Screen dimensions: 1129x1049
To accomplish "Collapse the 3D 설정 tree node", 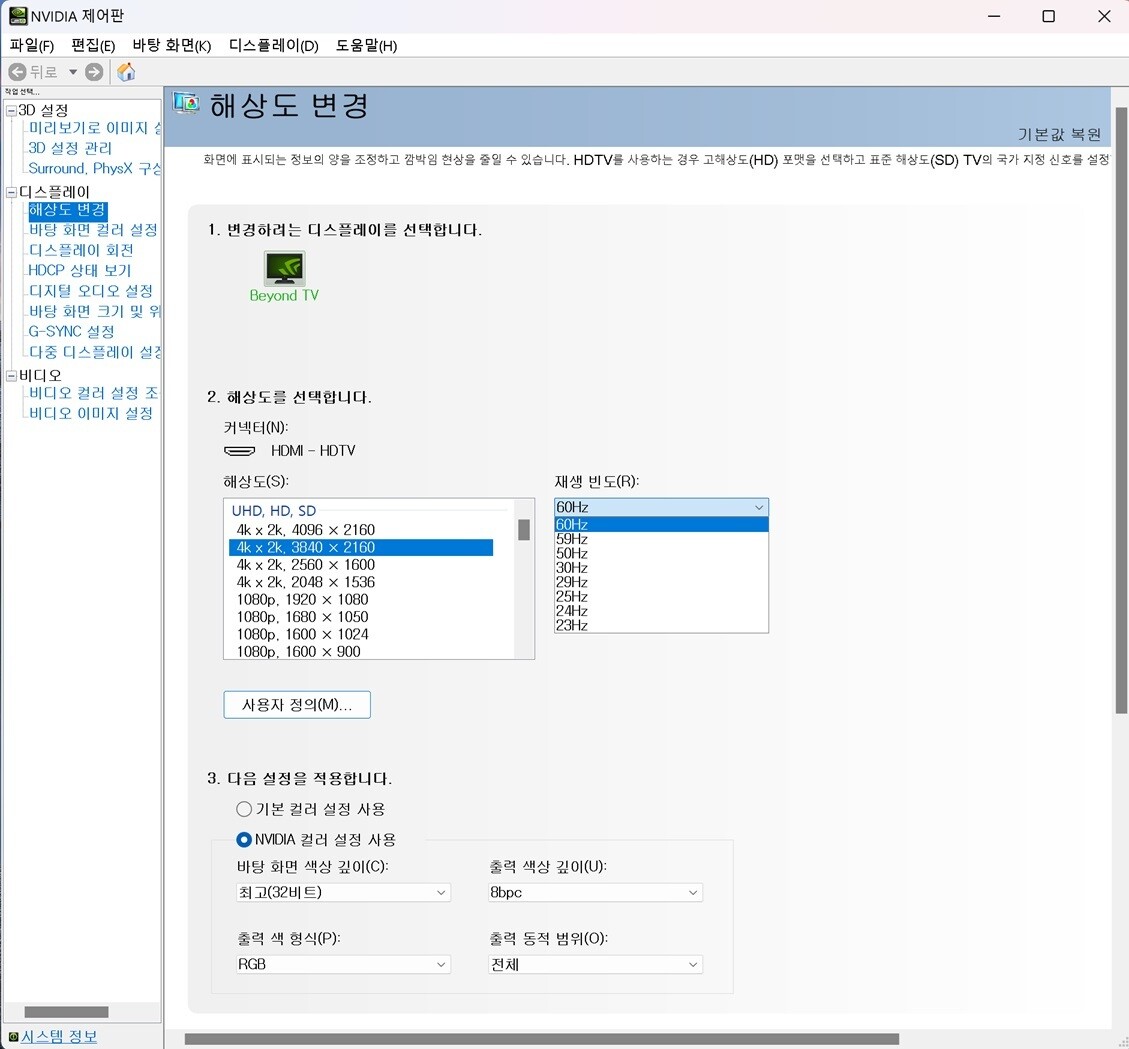I will tap(11, 111).
